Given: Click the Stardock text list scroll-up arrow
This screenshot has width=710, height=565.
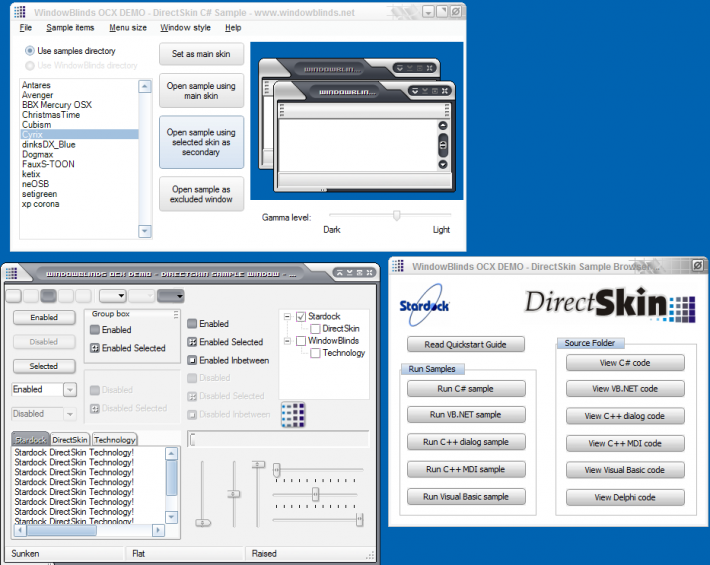Looking at the screenshot, I should tap(172, 453).
